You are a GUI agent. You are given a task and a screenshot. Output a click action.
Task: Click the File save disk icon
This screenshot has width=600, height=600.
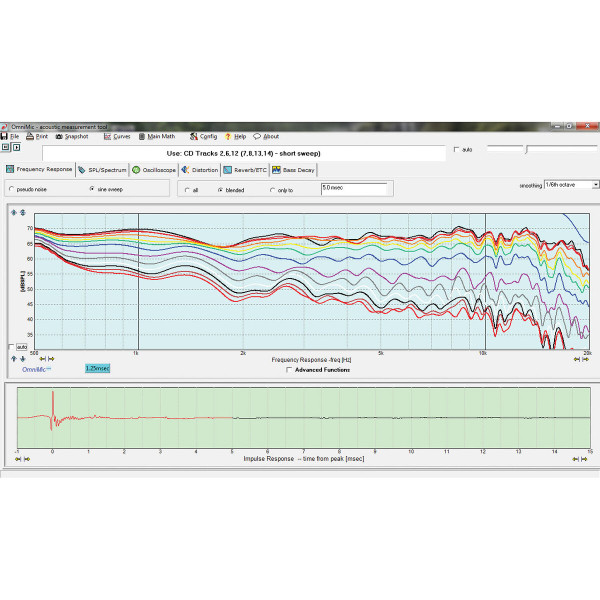pos(5,136)
